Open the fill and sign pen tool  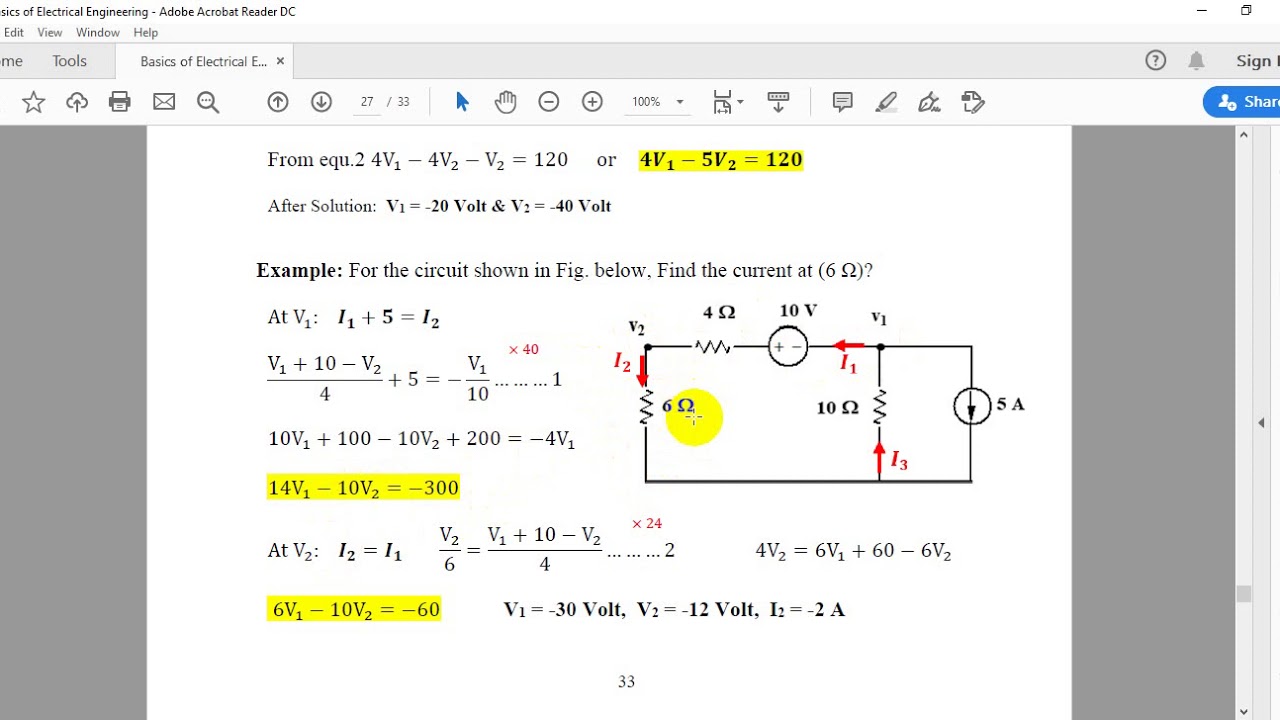coord(929,102)
